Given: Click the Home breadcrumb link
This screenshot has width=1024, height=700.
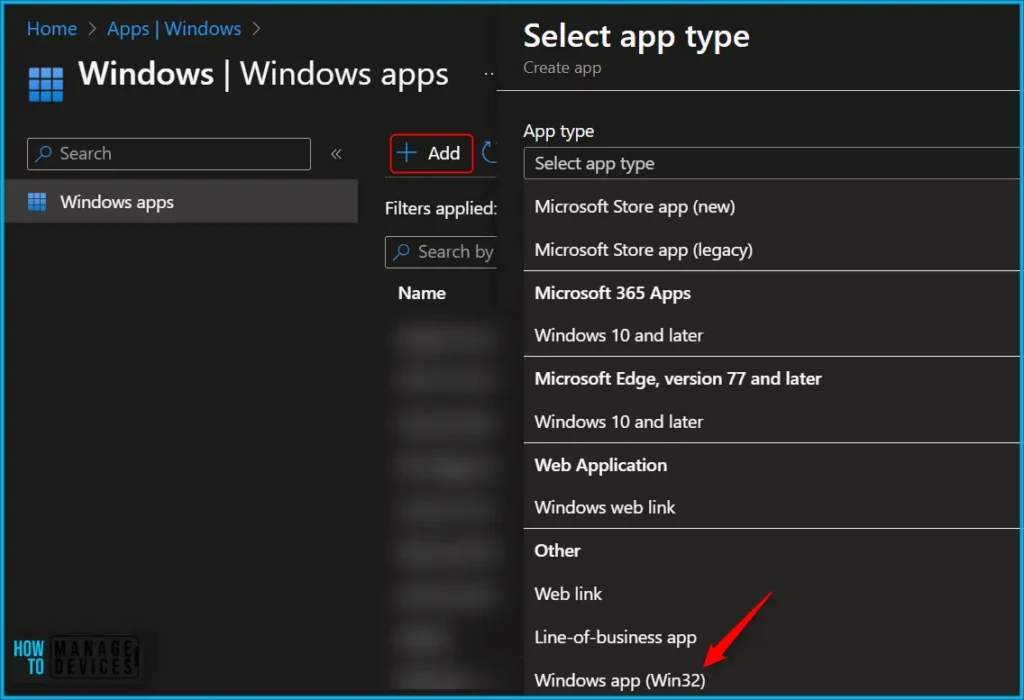Looking at the screenshot, I should 52,29.
